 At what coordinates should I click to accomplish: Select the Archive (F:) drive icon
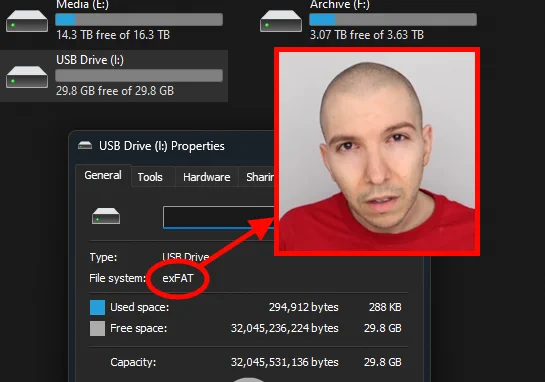pos(281,21)
